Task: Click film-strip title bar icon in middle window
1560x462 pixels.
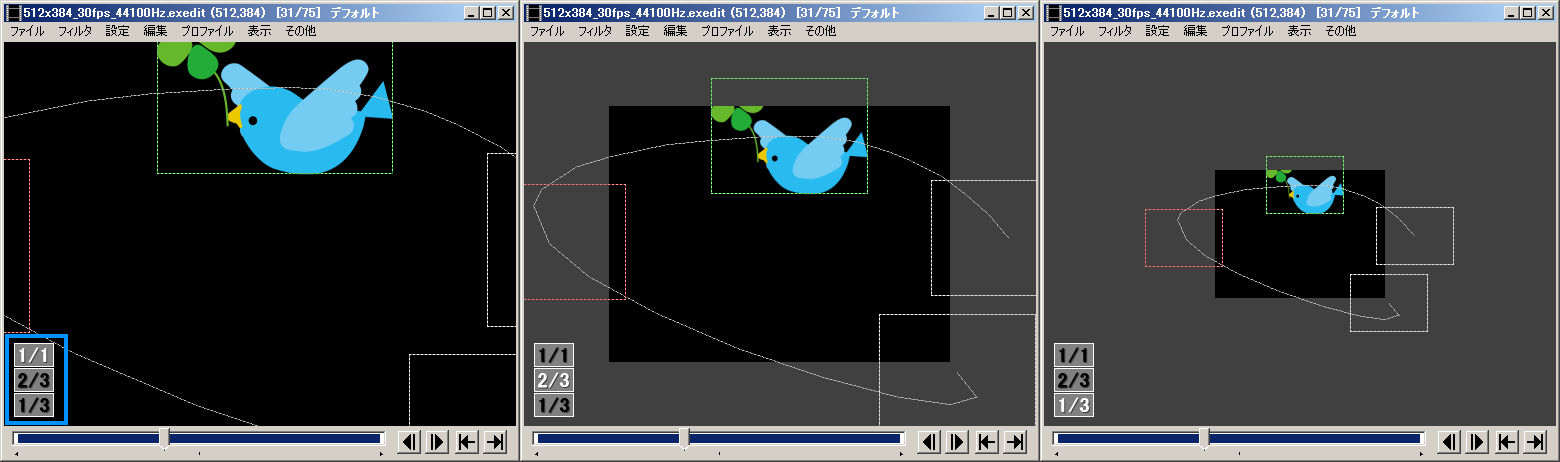Action: click(534, 12)
